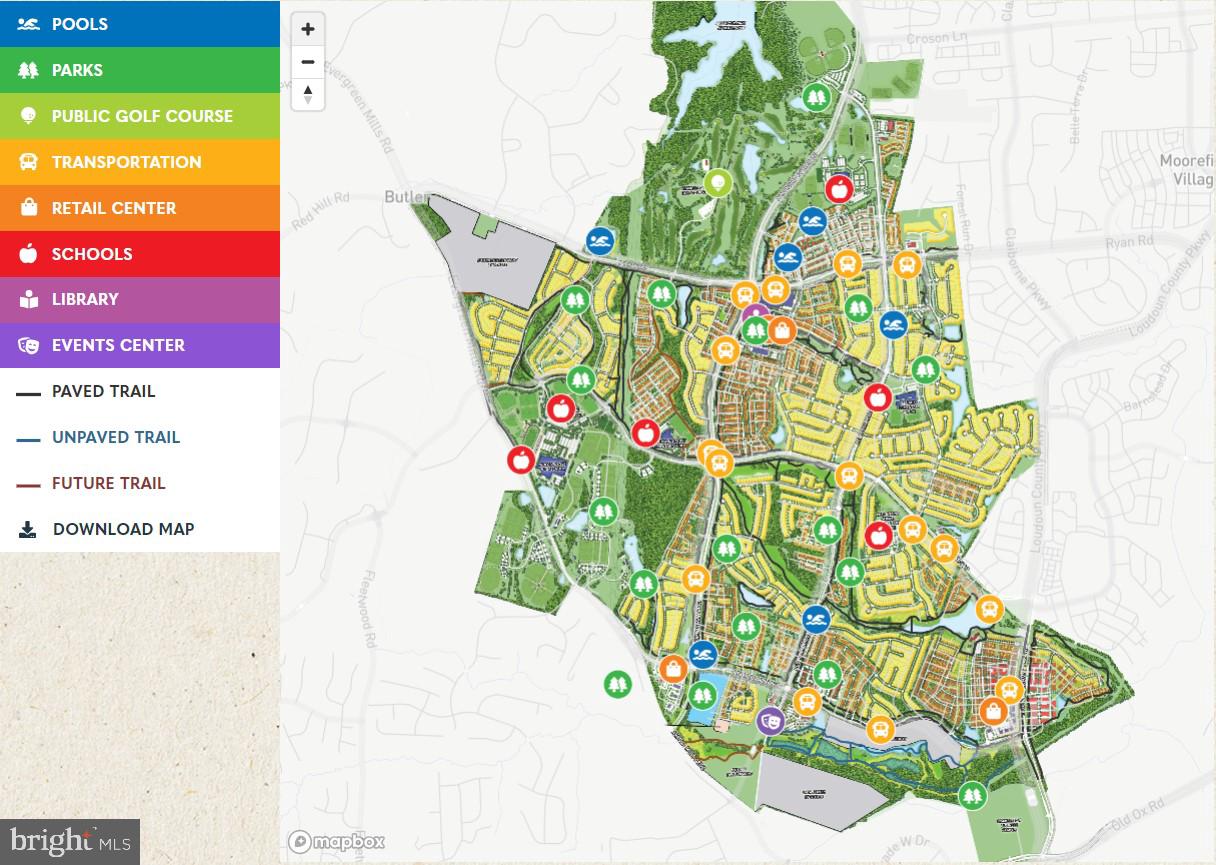1216x865 pixels.
Task: Select the southernmost park marker near Old Ox Rd
Action: tap(972, 796)
